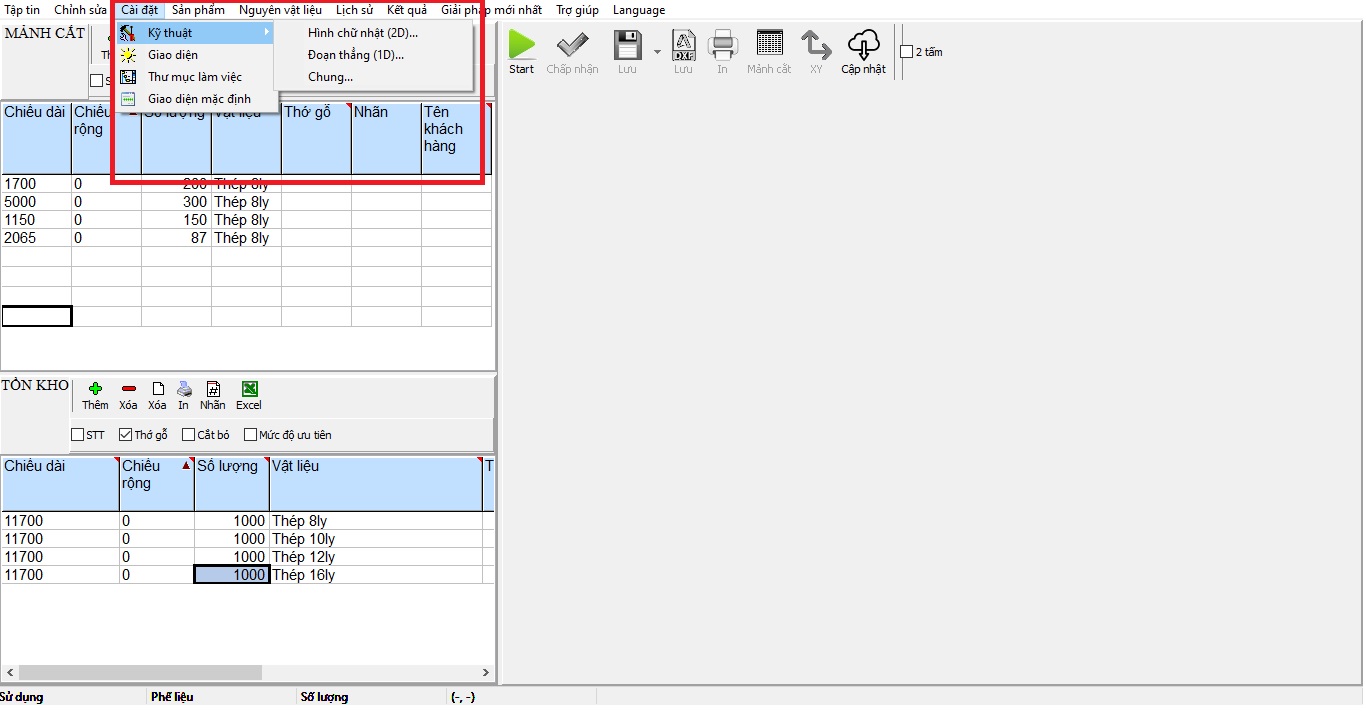Click the red minus Xóa icon
This screenshot has width=1366, height=726.
(128, 389)
